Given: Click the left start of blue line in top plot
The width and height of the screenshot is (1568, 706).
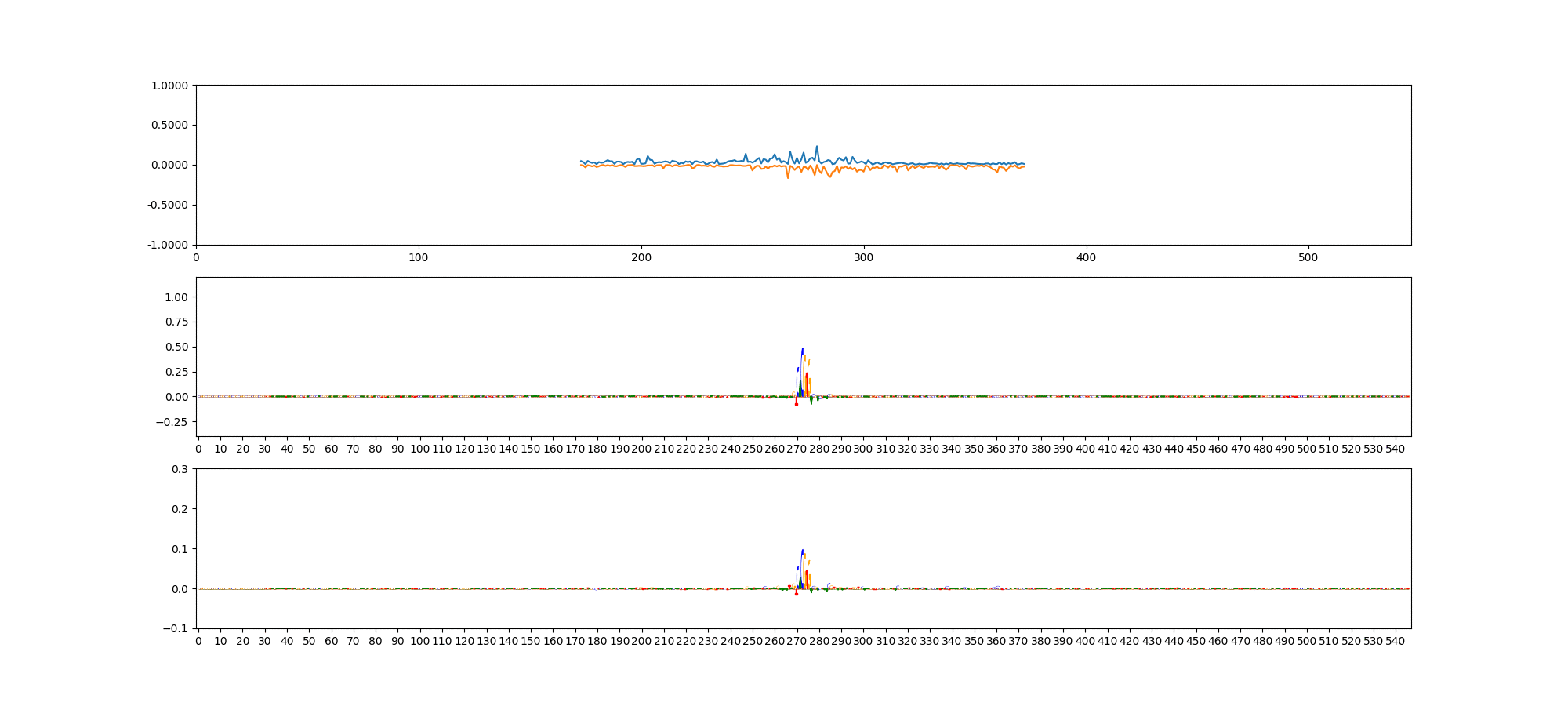Looking at the screenshot, I should point(581,161).
